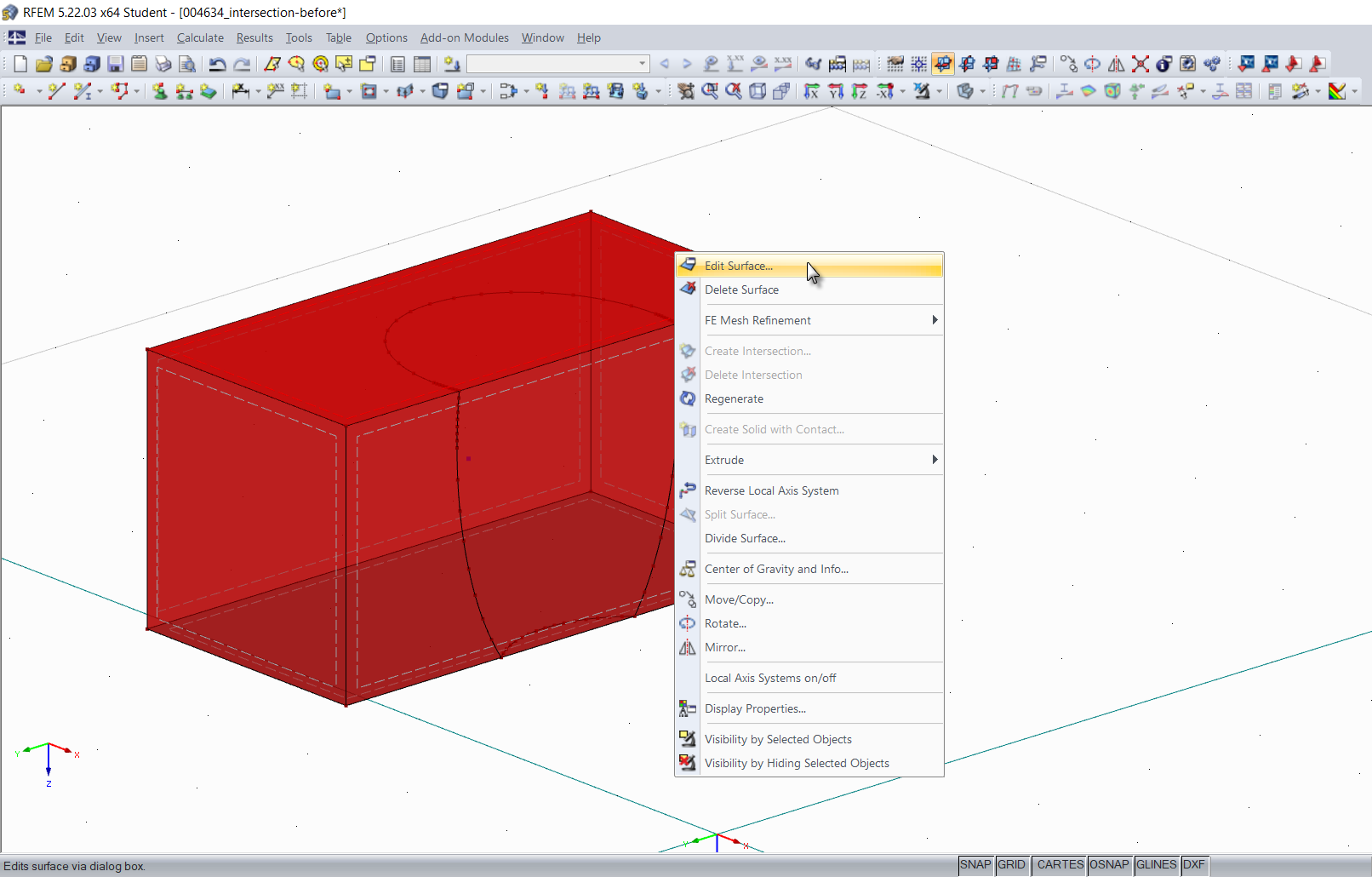The width and height of the screenshot is (1372, 877).
Task: Set the view in X direction
Action: (x=812, y=91)
